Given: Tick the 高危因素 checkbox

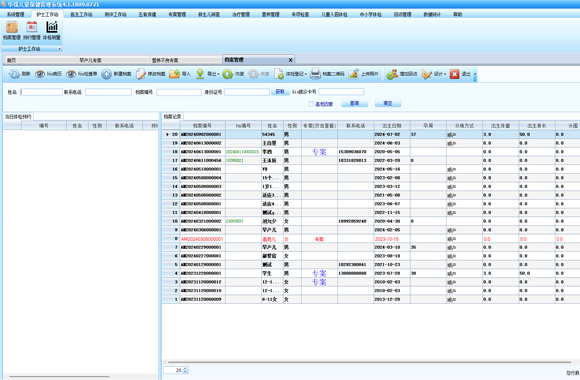Looking at the screenshot, I should (x=311, y=104).
